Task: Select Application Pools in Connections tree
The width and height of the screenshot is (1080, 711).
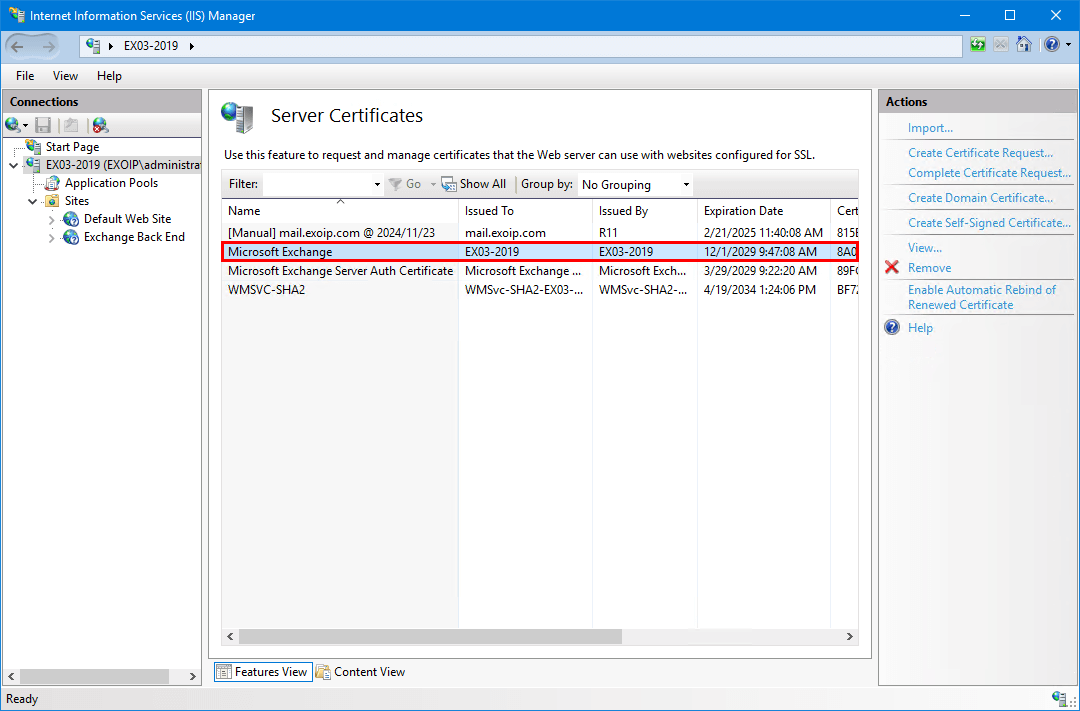Action: tap(111, 183)
